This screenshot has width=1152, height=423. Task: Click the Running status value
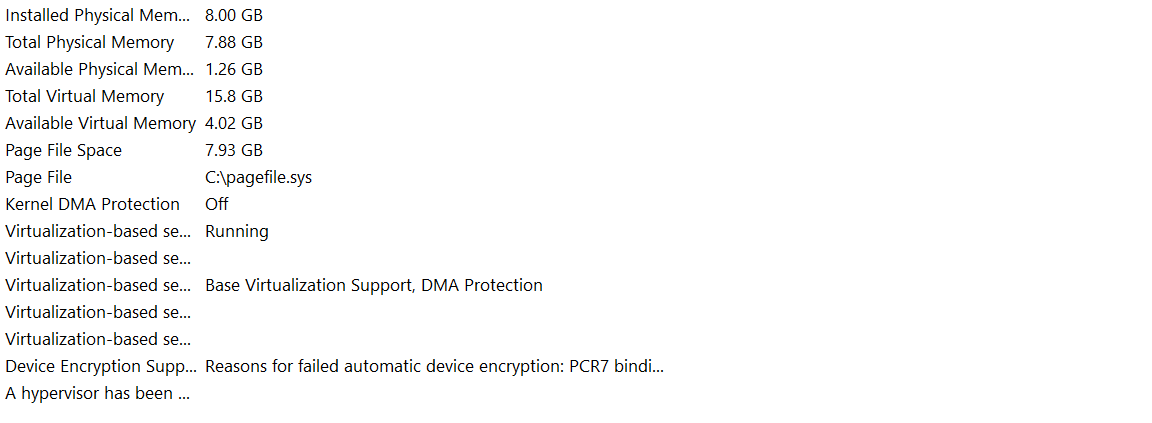[x=237, y=231]
